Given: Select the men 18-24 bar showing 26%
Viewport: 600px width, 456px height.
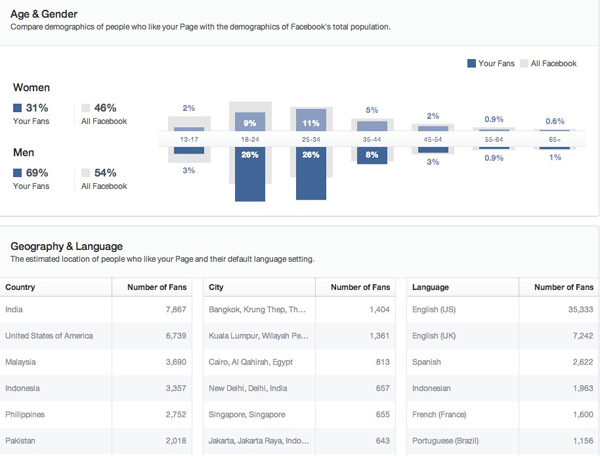Looking at the screenshot, I should [x=250, y=174].
